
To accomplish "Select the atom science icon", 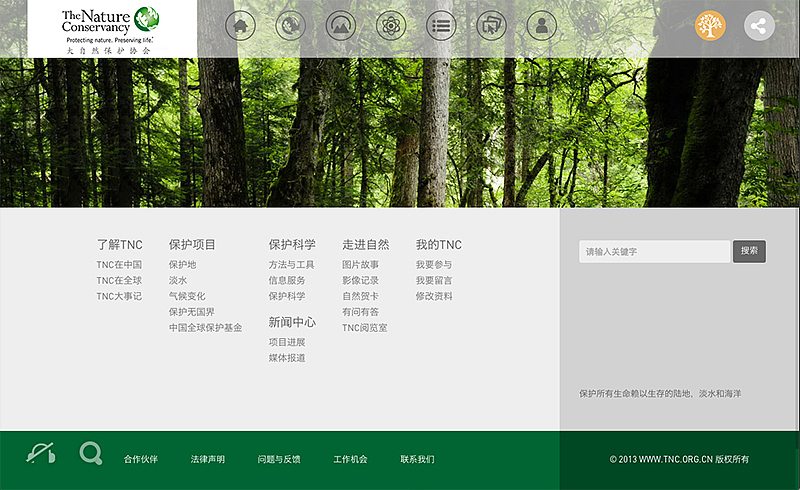I will [391, 26].
